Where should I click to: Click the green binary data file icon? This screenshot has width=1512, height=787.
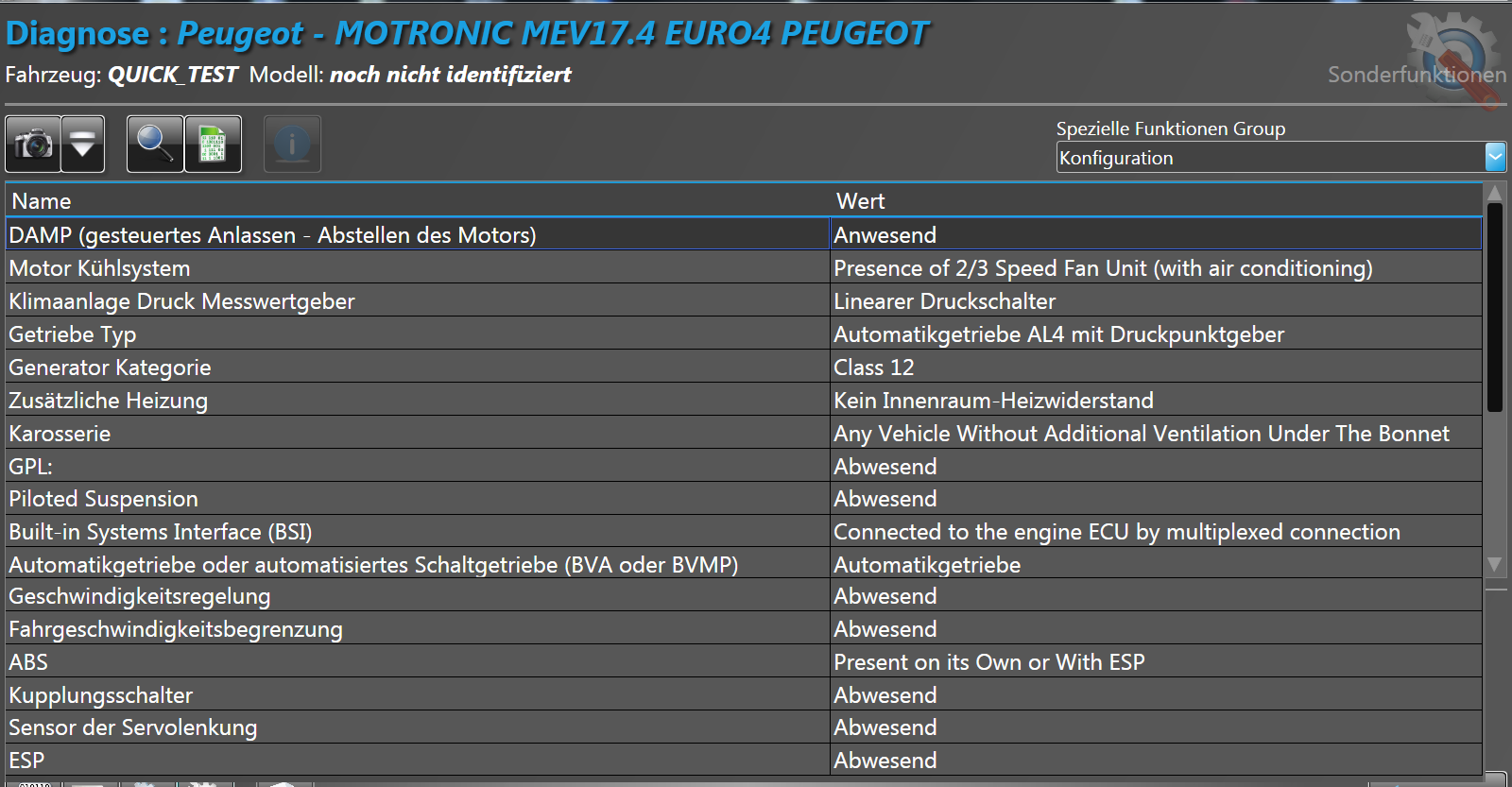213,145
